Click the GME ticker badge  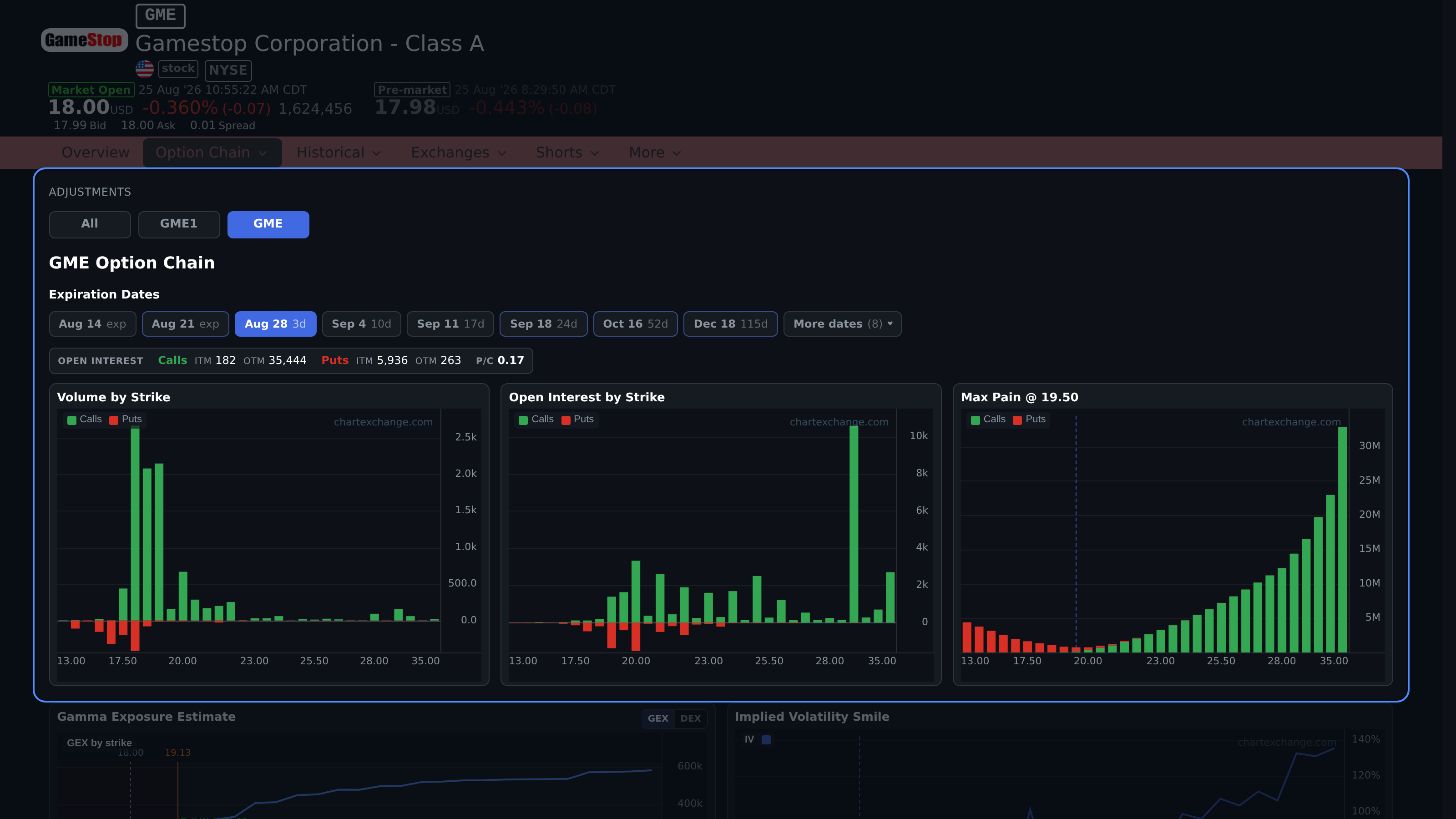pos(161,15)
